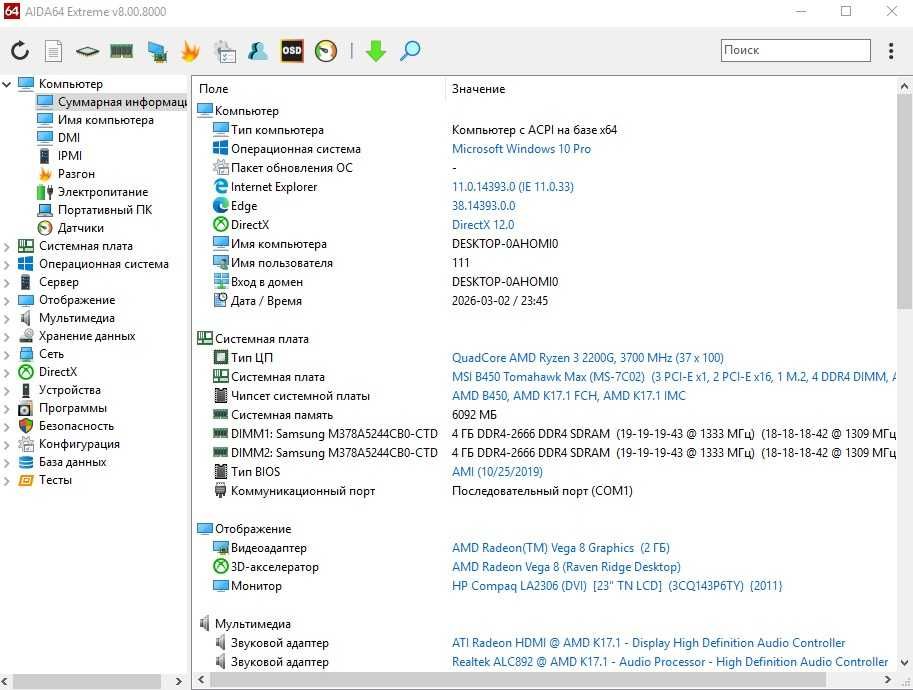Image resolution: width=913 pixels, height=690 pixels.
Task: Click the Сервер tower icon in sidebar
Action: (26, 282)
